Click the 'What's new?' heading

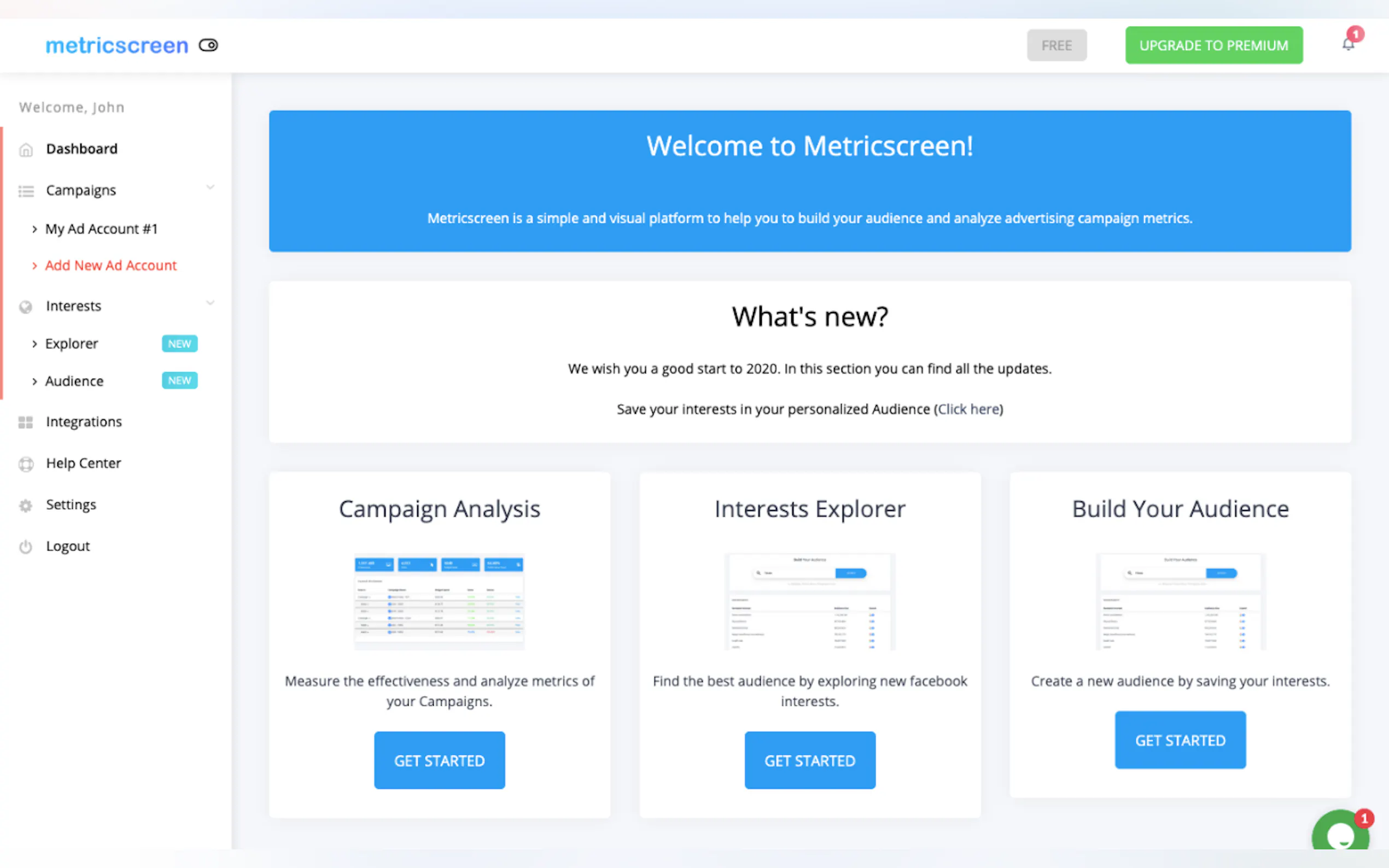click(x=810, y=316)
